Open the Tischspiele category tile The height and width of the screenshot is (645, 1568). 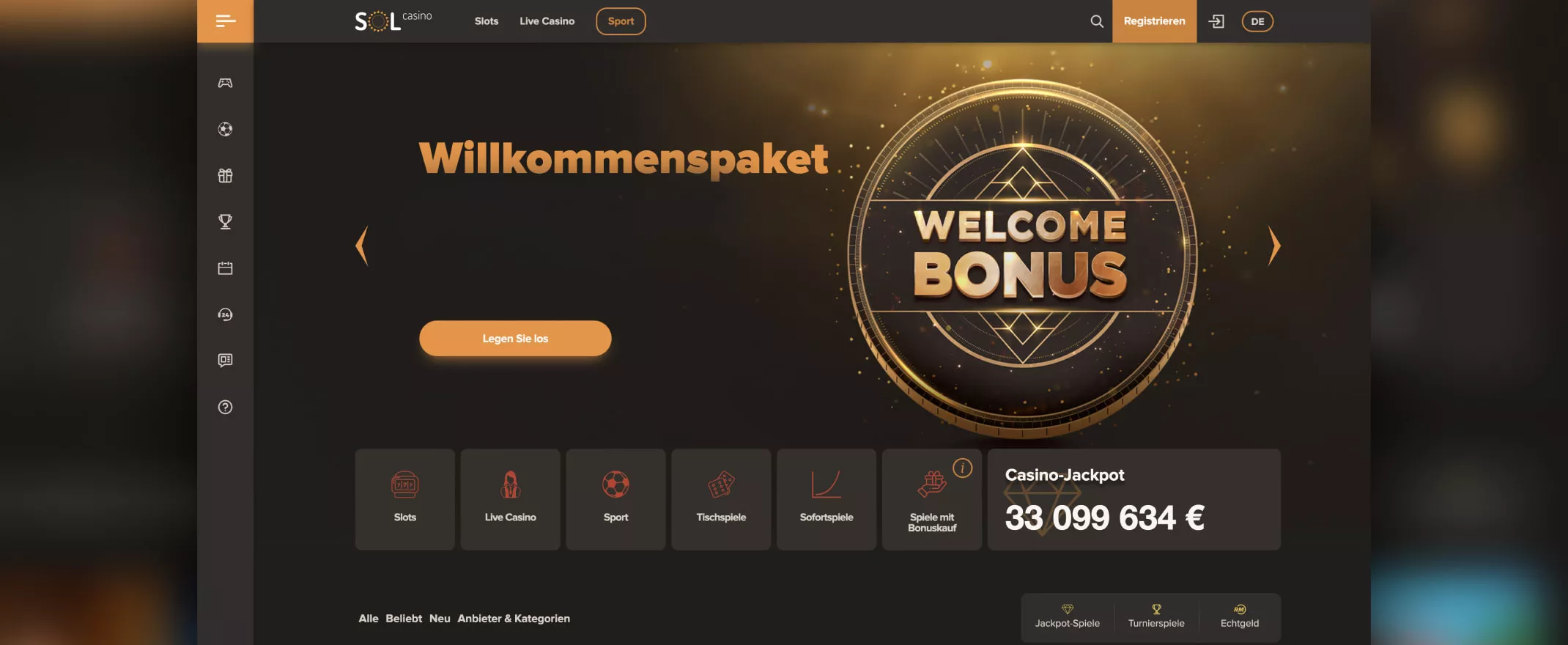click(721, 499)
